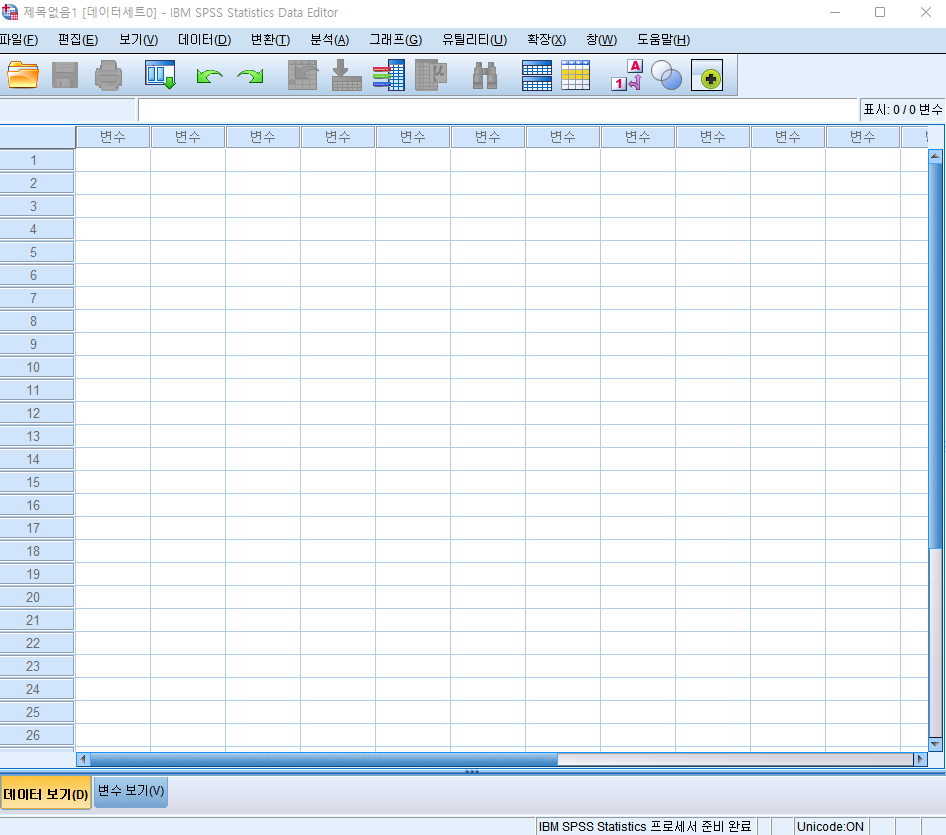The image size is (946, 835).
Task: Close the SPSS Data Editor window
Action: click(x=926, y=12)
